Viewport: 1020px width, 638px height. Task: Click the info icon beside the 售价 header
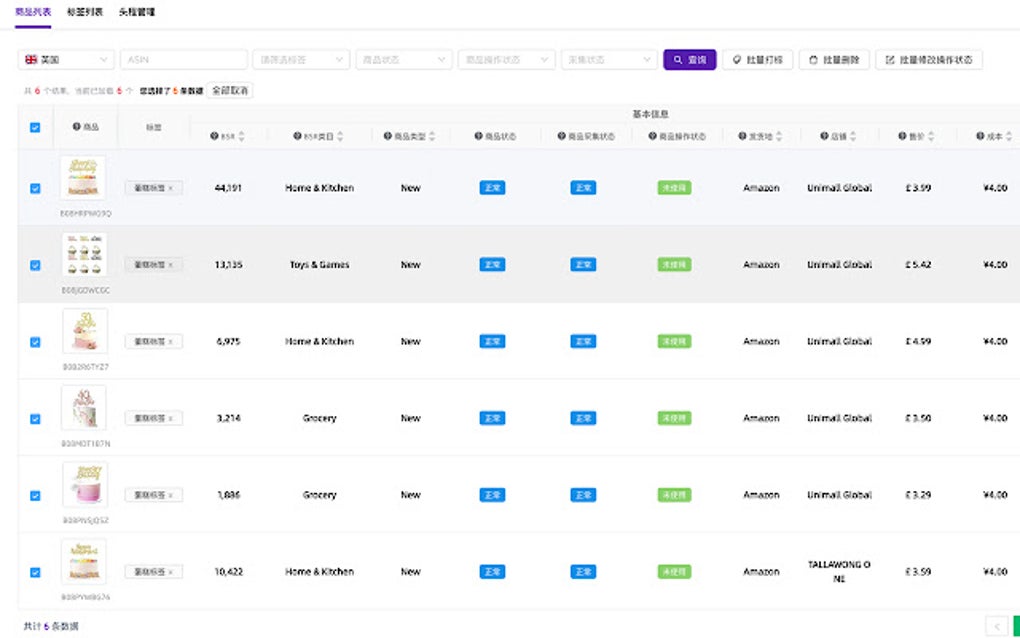(902, 136)
